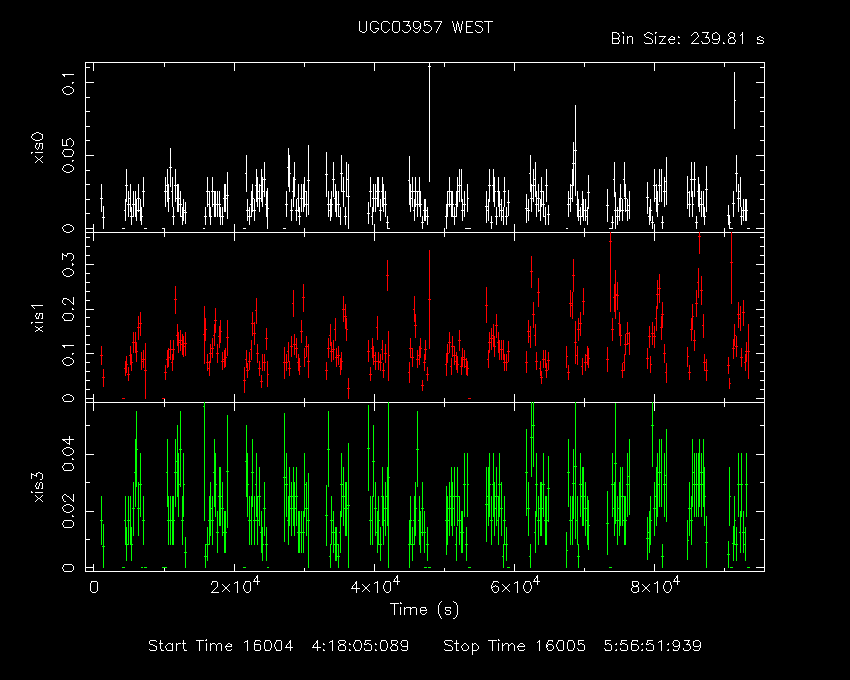Click the "6×10^4" time axis tick label
Viewport: 850px width, 680px height.
(515, 586)
